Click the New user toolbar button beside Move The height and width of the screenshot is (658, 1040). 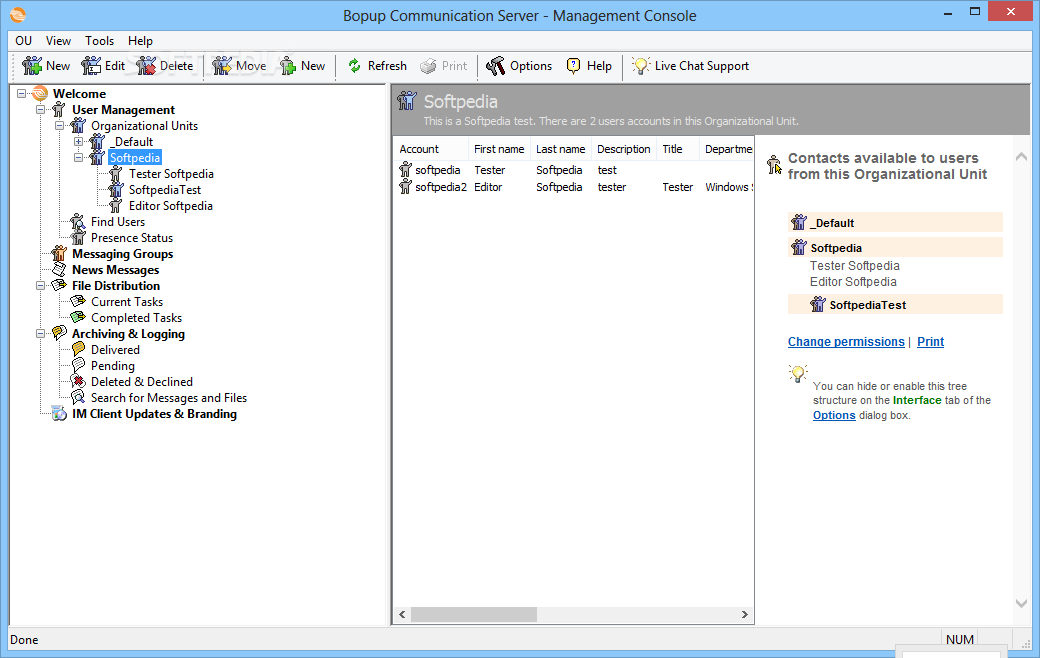tap(302, 66)
